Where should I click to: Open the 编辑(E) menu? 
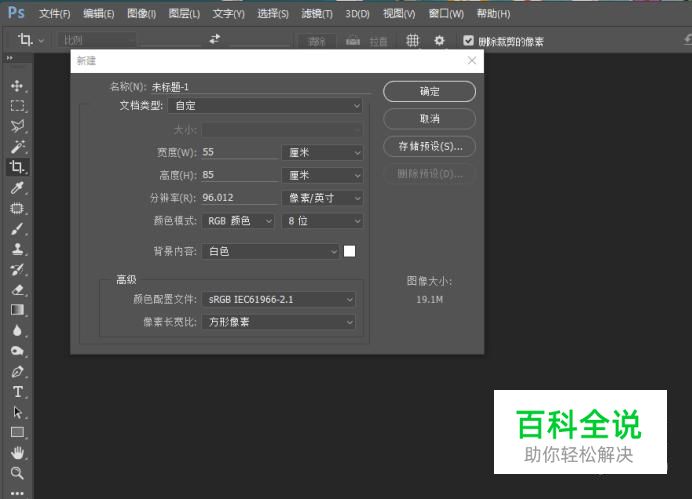(x=98, y=14)
